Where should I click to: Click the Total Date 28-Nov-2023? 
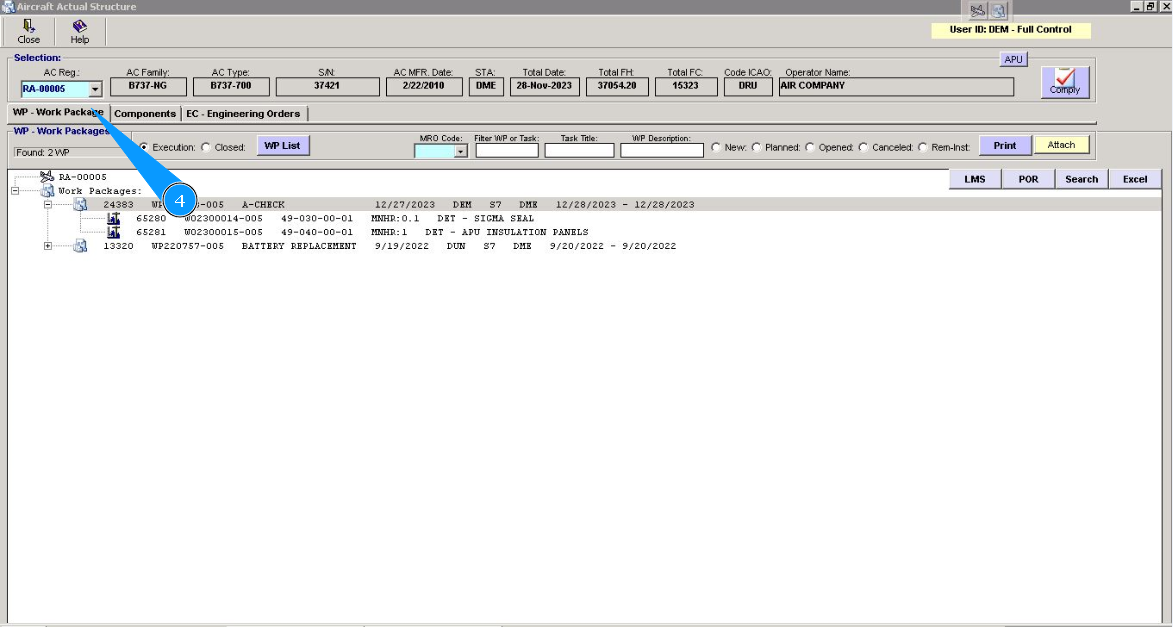[545, 86]
